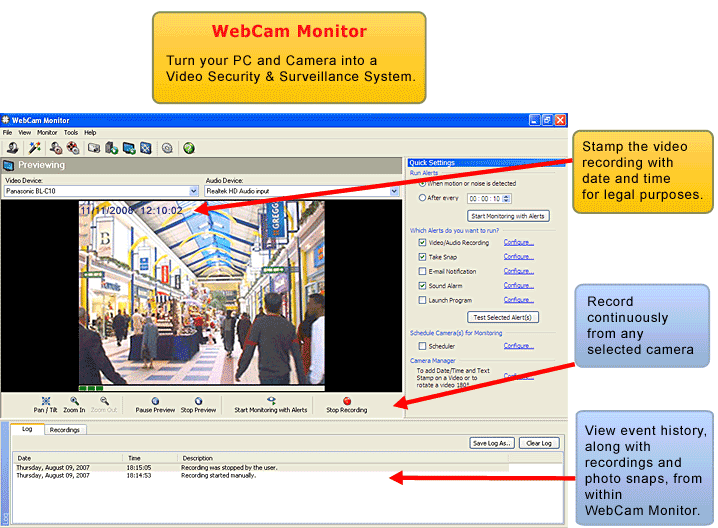Image resolution: width=718 pixels, height=528 pixels.
Task: Open Configure link for E-mail Notification
Action: coord(518,271)
